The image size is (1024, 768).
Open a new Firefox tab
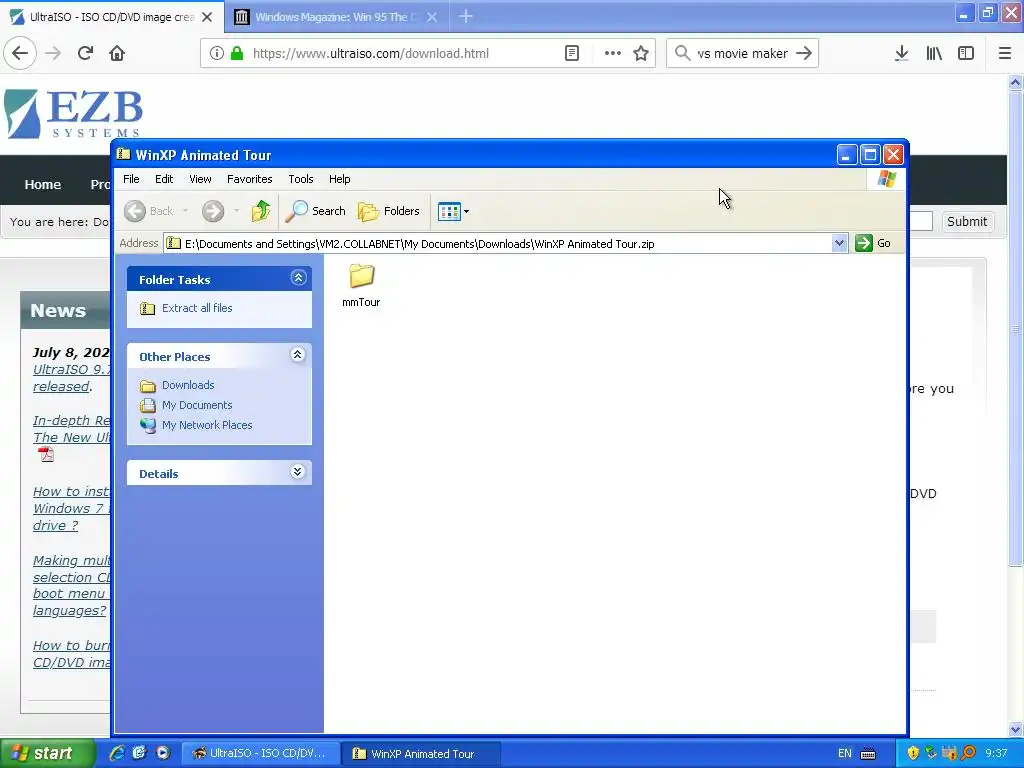(x=466, y=16)
